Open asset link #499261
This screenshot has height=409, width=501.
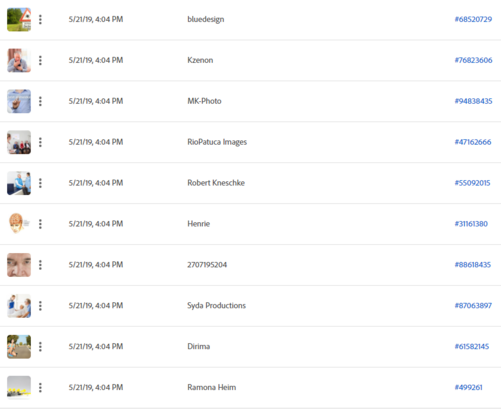[x=469, y=387]
